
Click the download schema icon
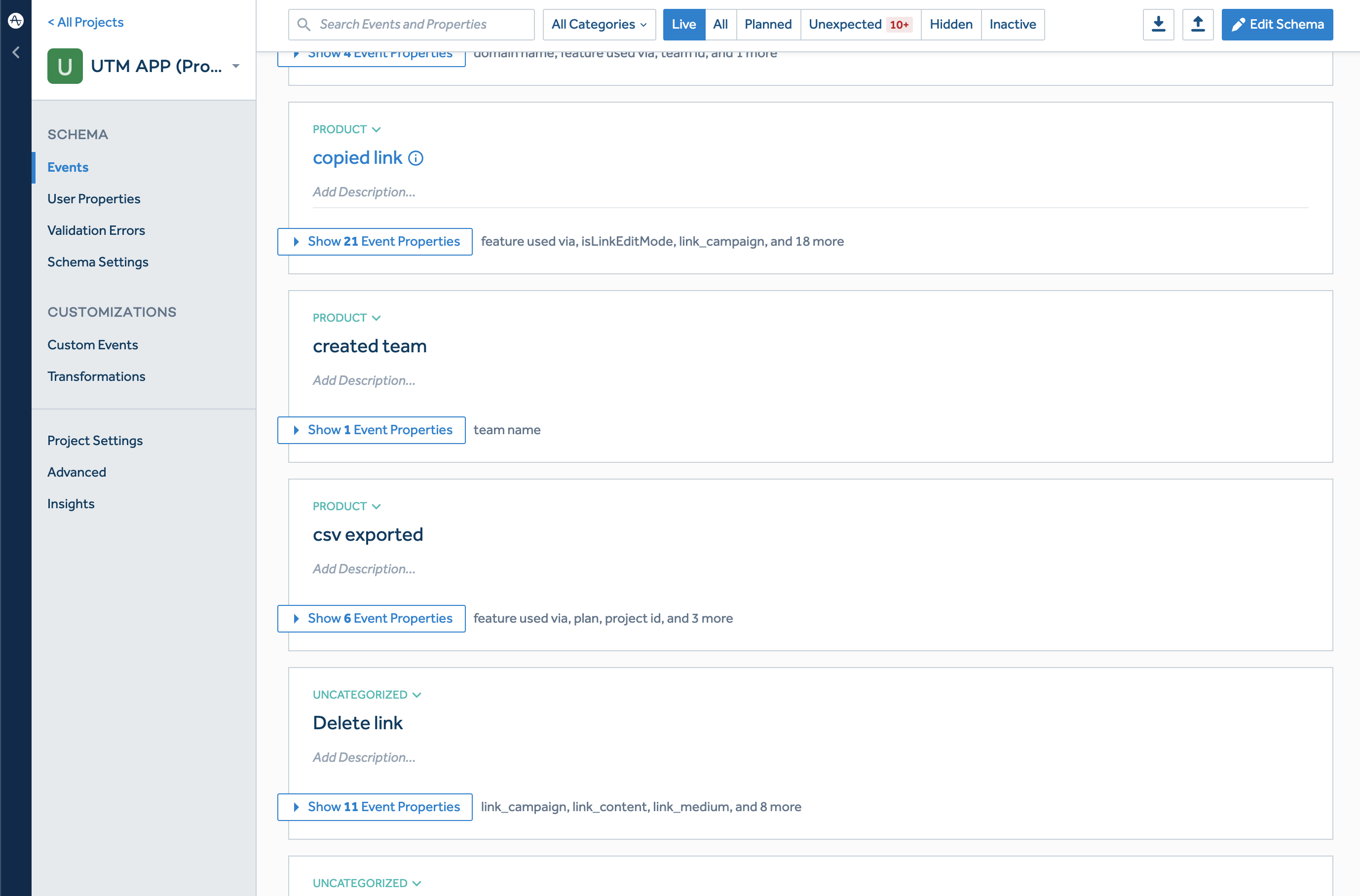pyautogui.click(x=1158, y=25)
